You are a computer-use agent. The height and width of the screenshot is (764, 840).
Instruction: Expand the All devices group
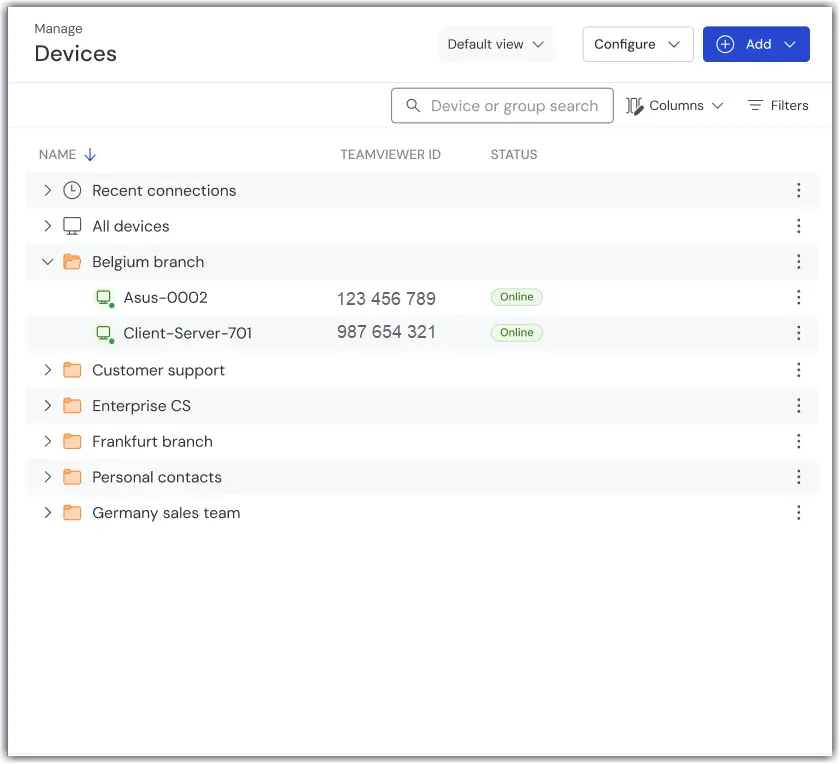point(48,226)
